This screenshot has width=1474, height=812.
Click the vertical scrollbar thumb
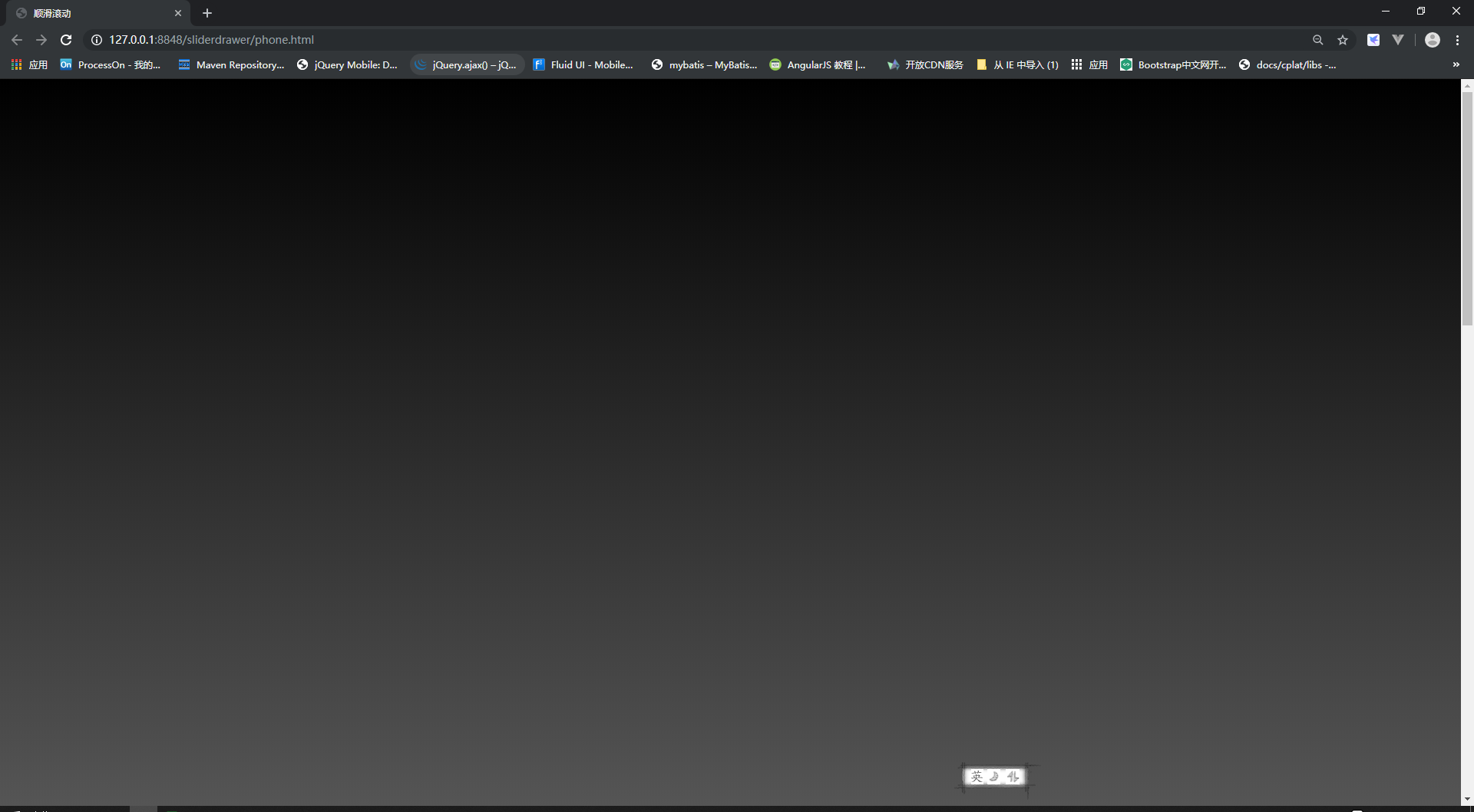(1467, 207)
